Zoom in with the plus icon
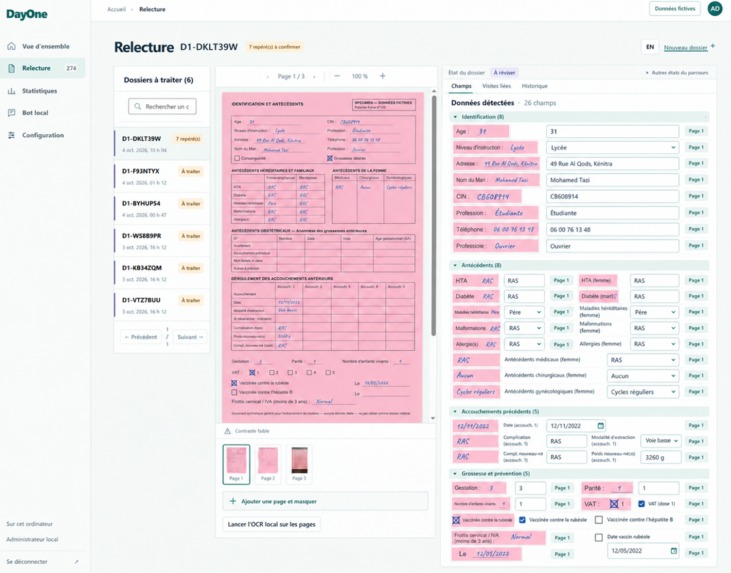 pyautogui.click(x=382, y=76)
